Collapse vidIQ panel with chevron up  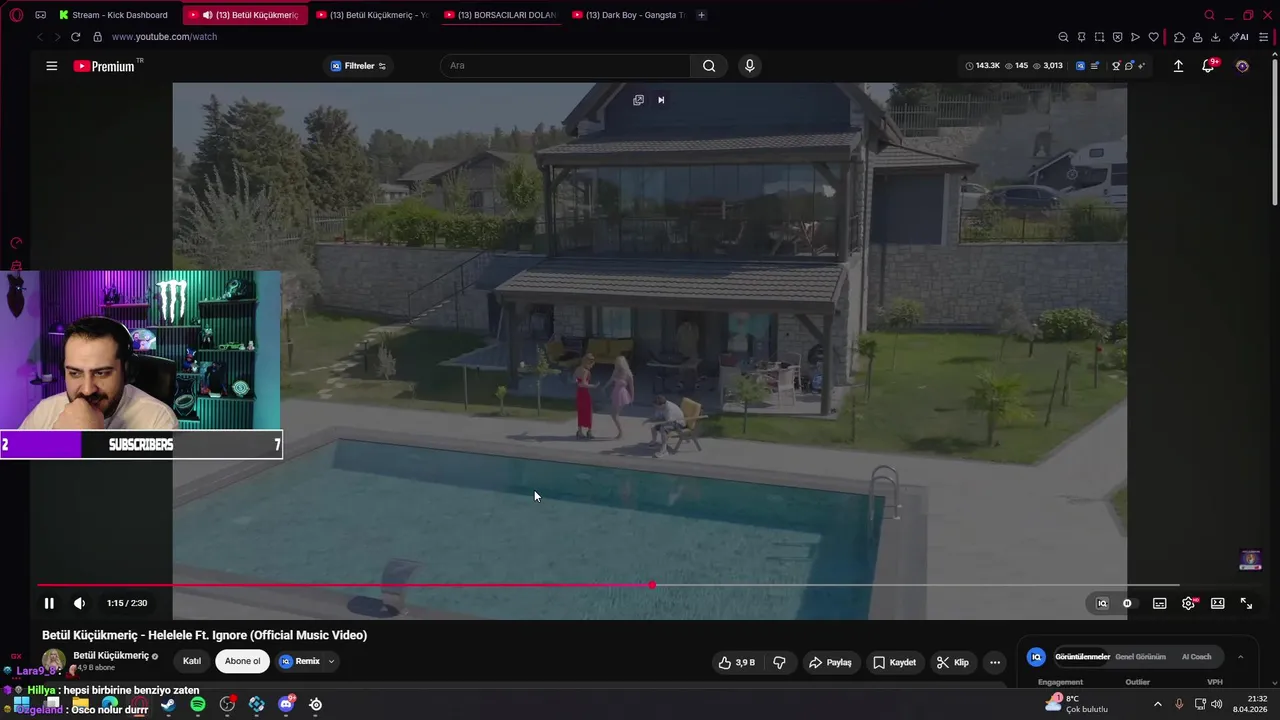click(x=1240, y=657)
